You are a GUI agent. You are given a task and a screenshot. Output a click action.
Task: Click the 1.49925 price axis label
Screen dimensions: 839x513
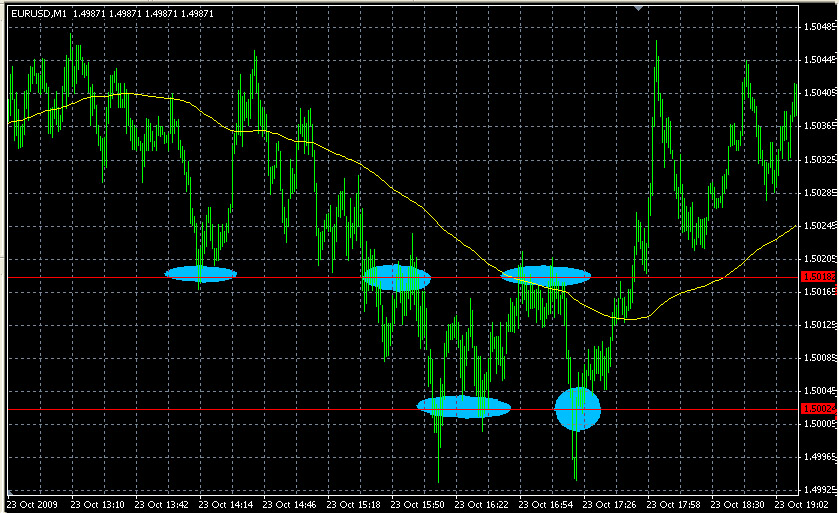click(819, 490)
